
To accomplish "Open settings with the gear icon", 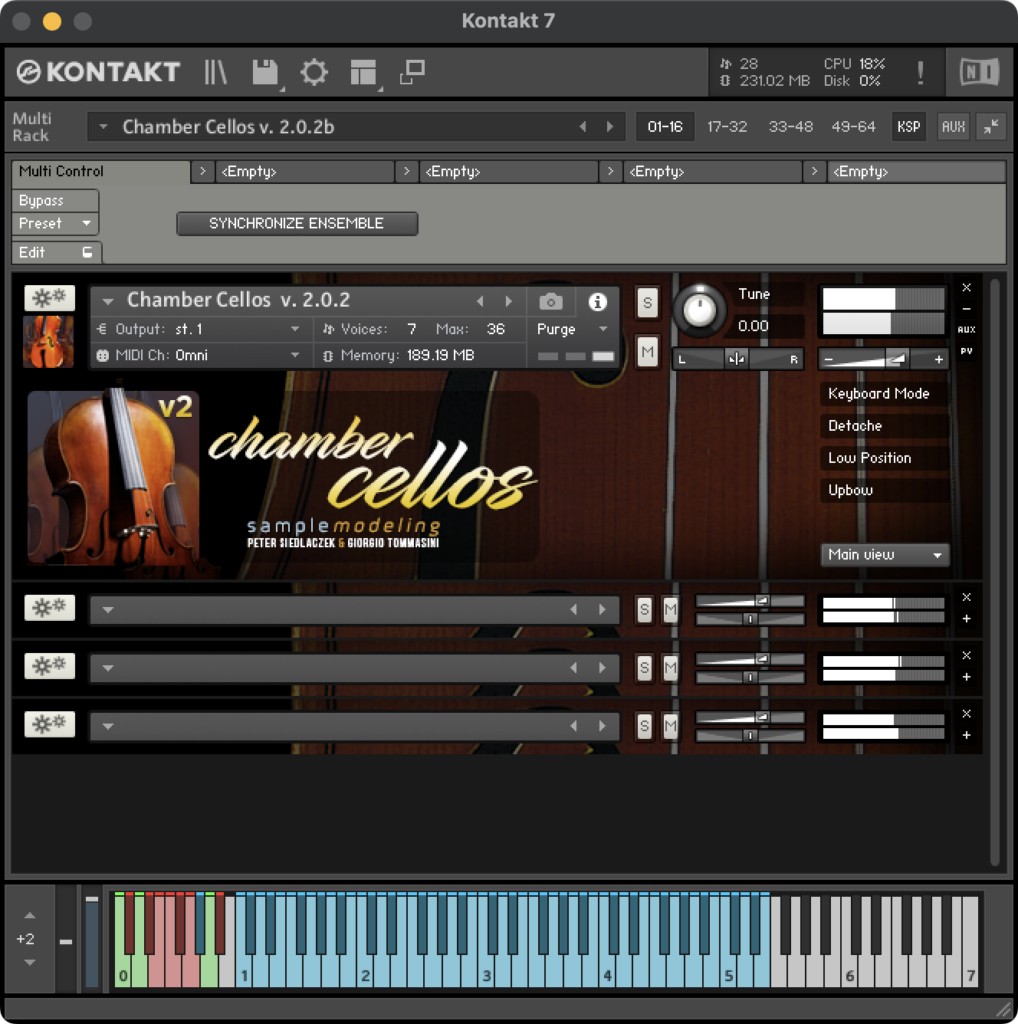I will (313, 72).
